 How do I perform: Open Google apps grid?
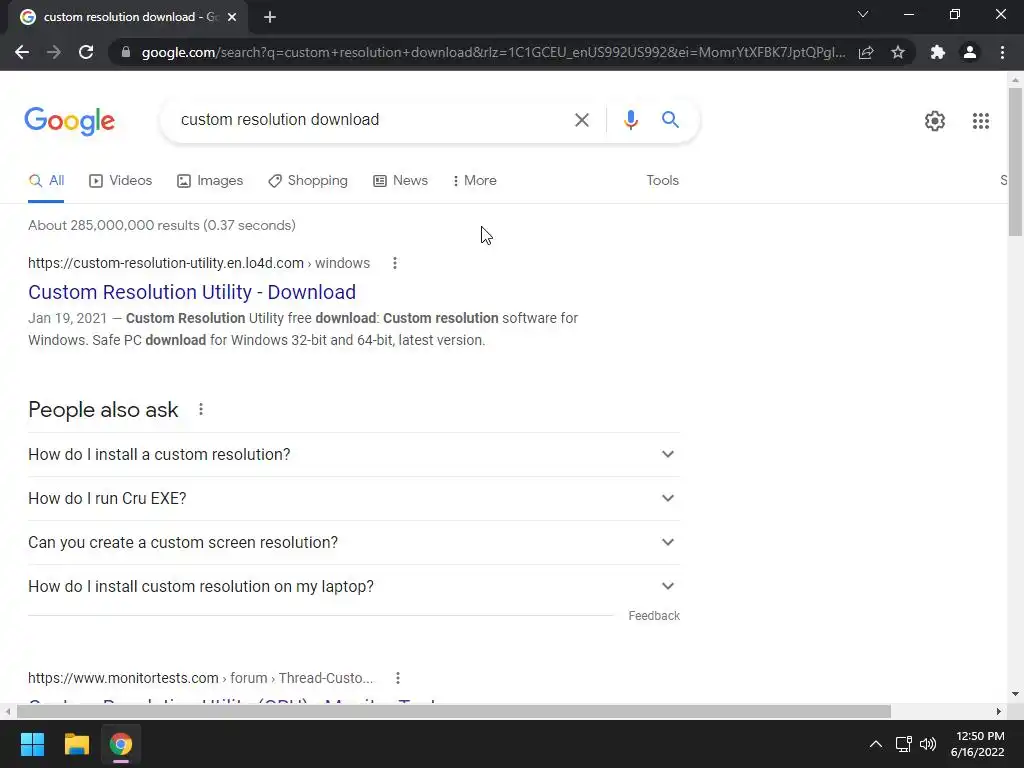coord(981,121)
